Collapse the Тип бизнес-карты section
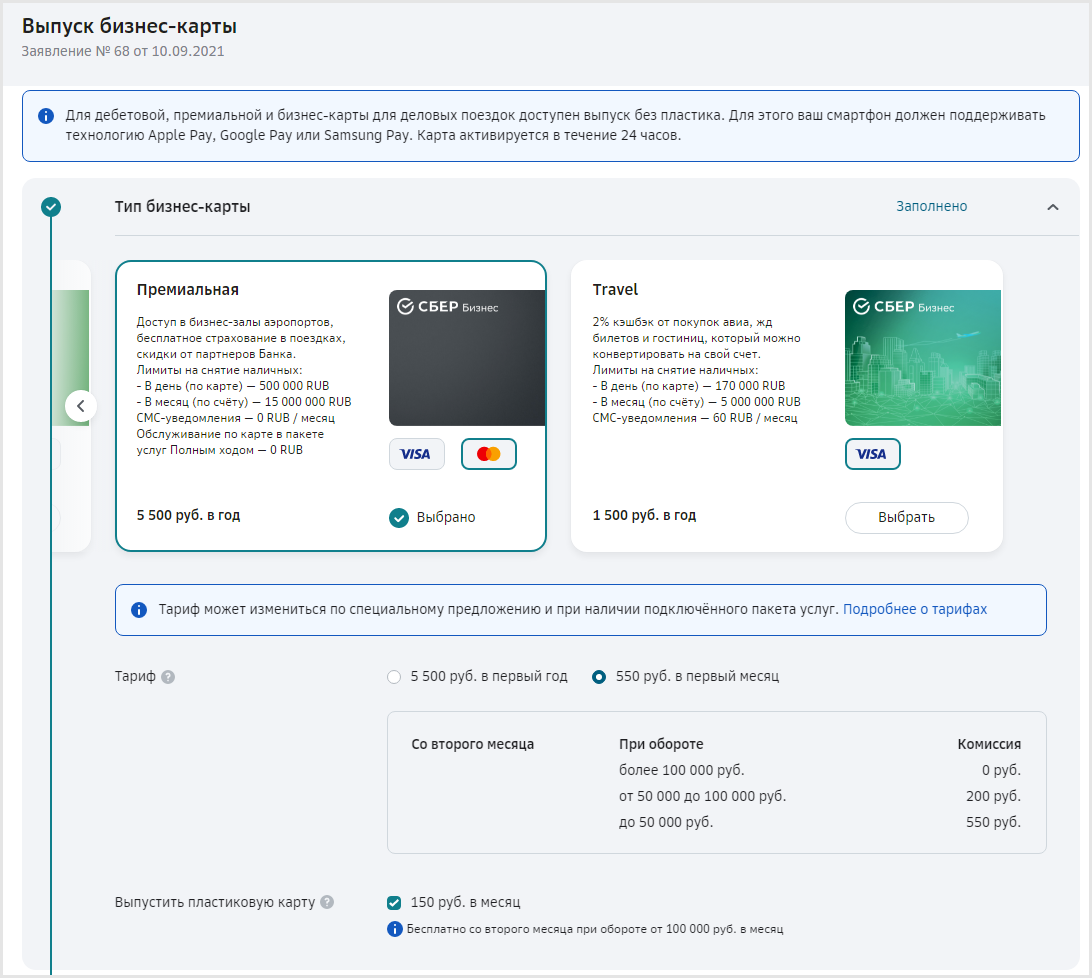Viewport: 1092px width, 978px height. [1052, 207]
